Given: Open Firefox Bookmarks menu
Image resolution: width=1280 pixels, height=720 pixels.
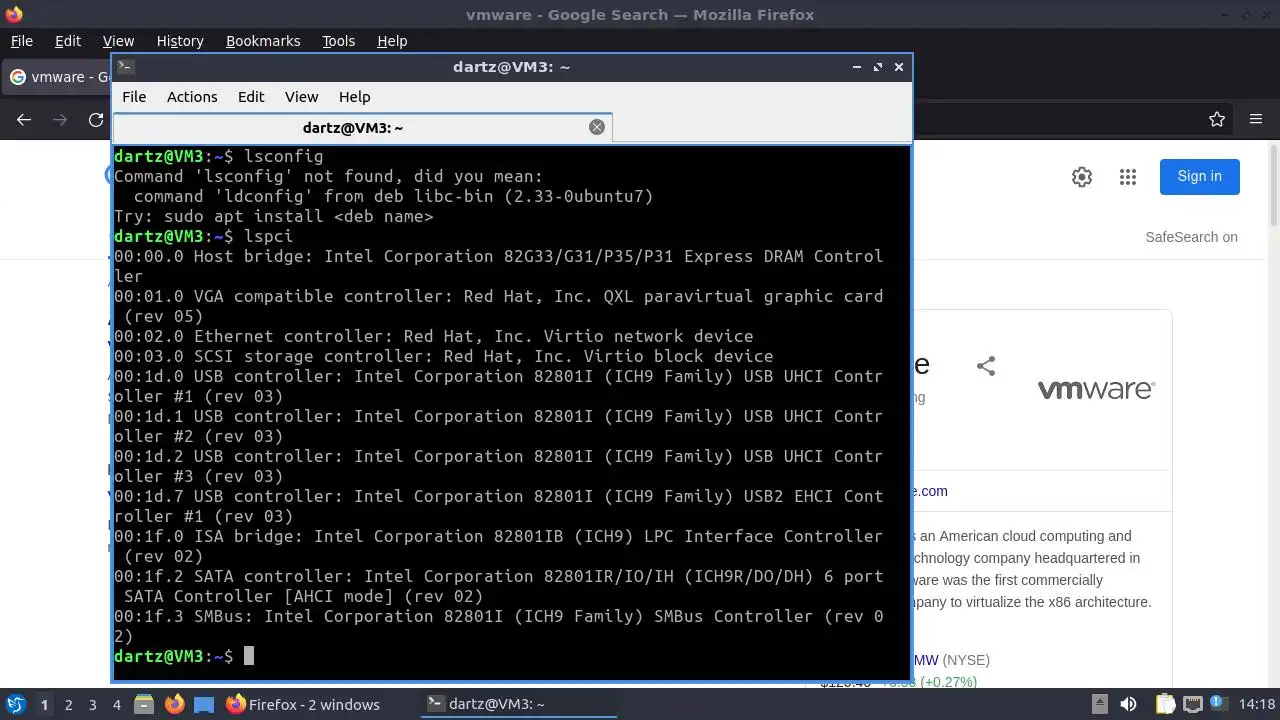Looking at the screenshot, I should 263,41.
